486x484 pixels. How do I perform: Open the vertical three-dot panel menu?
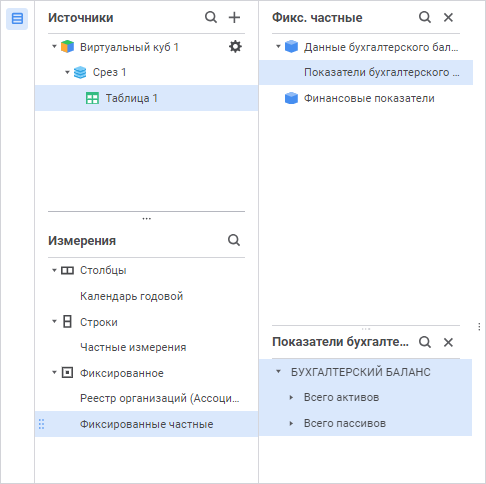(479, 327)
